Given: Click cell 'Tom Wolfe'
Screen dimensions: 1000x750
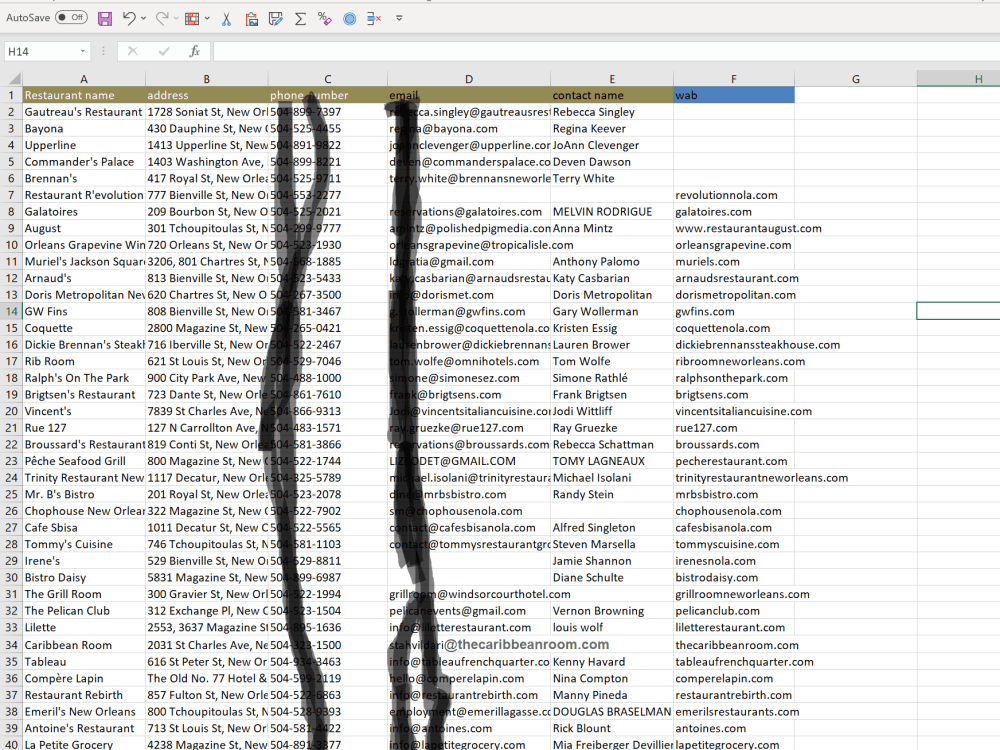Looking at the screenshot, I should click(612, 361).
